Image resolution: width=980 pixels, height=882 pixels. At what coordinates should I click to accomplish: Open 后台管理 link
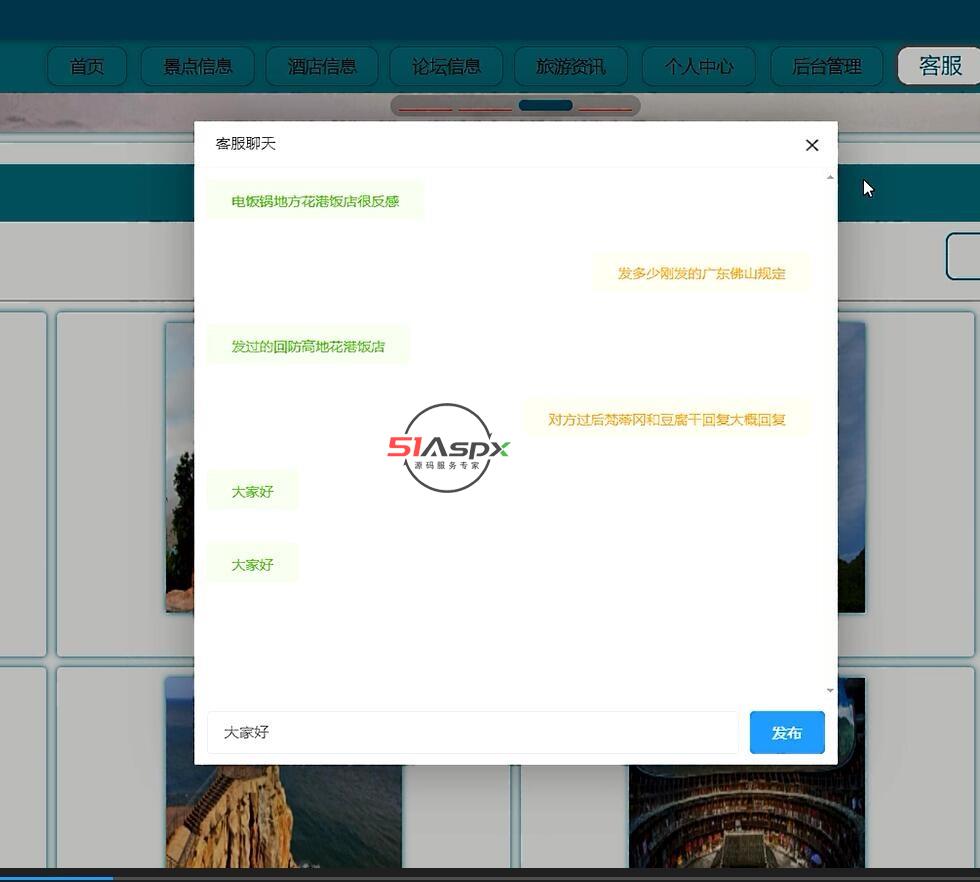(x=826, y=66)
